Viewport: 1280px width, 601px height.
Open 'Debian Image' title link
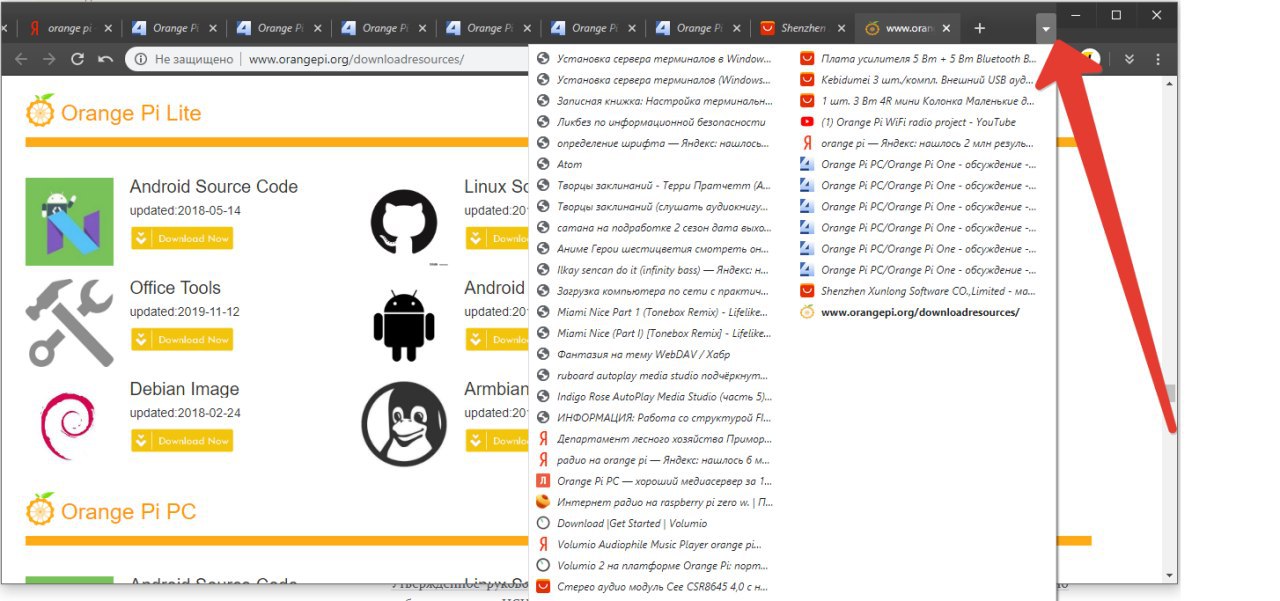coord(184,389)
